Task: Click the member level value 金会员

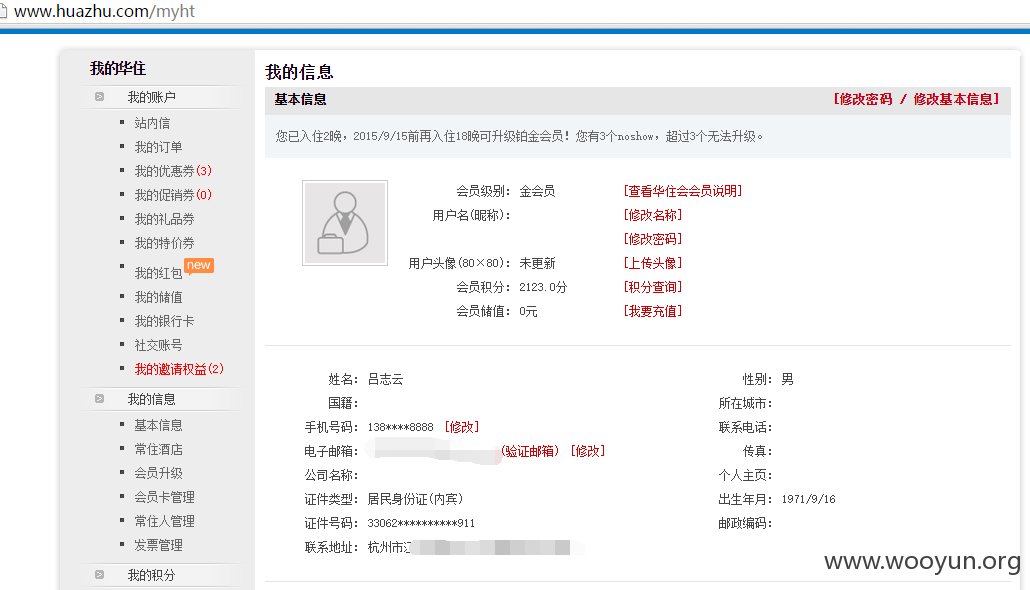Action: [x=537, y=191]
